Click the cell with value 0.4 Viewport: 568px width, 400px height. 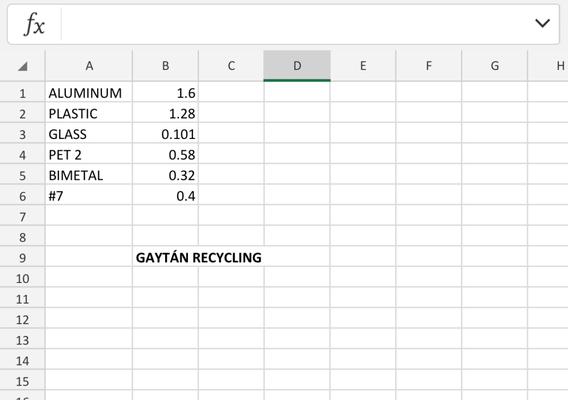point(166,196)
